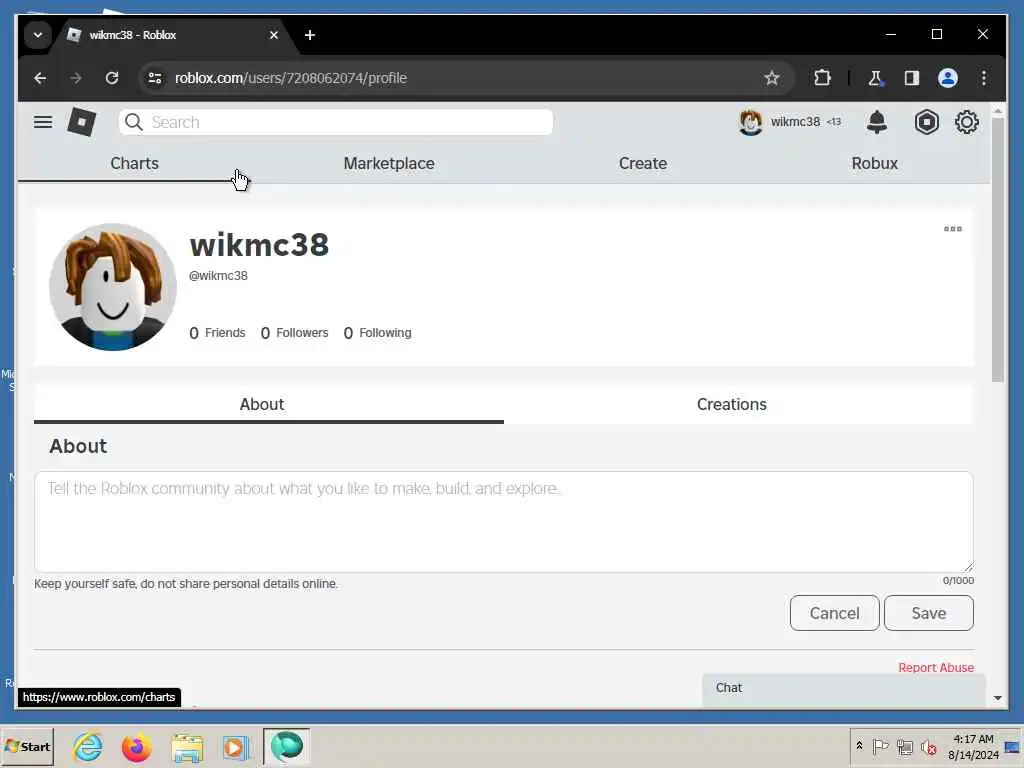The width and height of the screenshot is (1024, 768).
Task: Click the active browser taskbar icon
Action: [x=287, y=747]
